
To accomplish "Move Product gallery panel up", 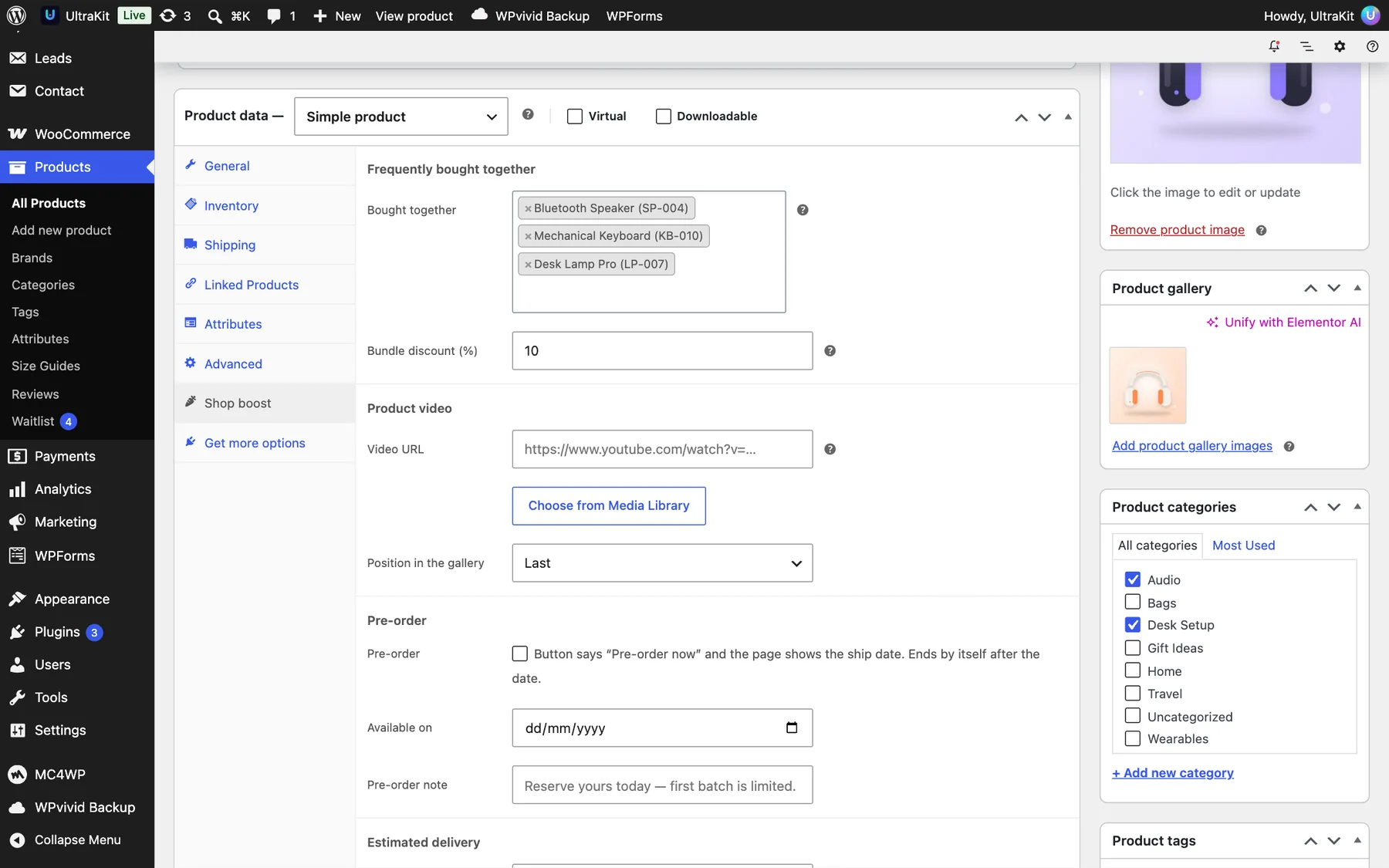I will [1310, 289].
